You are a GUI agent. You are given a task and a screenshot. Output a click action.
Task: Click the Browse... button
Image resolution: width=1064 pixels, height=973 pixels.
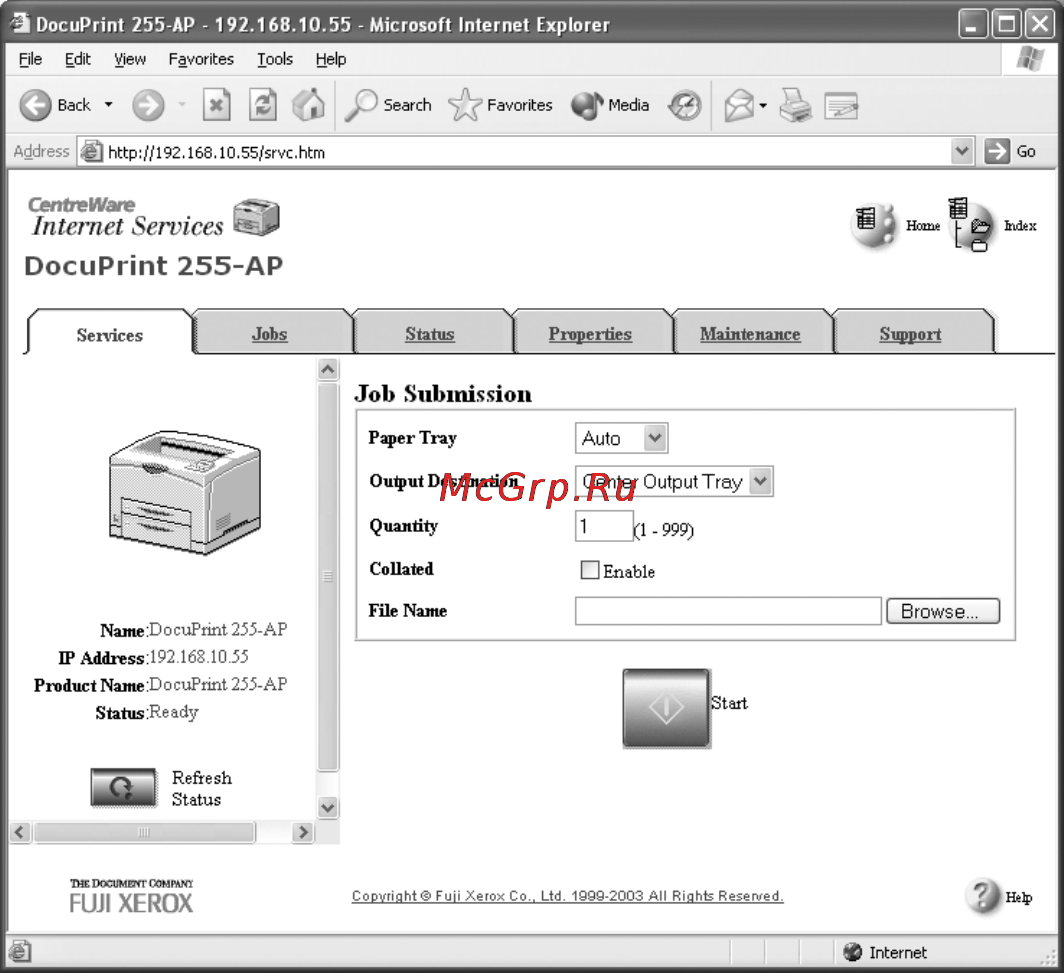click(943, 611)
